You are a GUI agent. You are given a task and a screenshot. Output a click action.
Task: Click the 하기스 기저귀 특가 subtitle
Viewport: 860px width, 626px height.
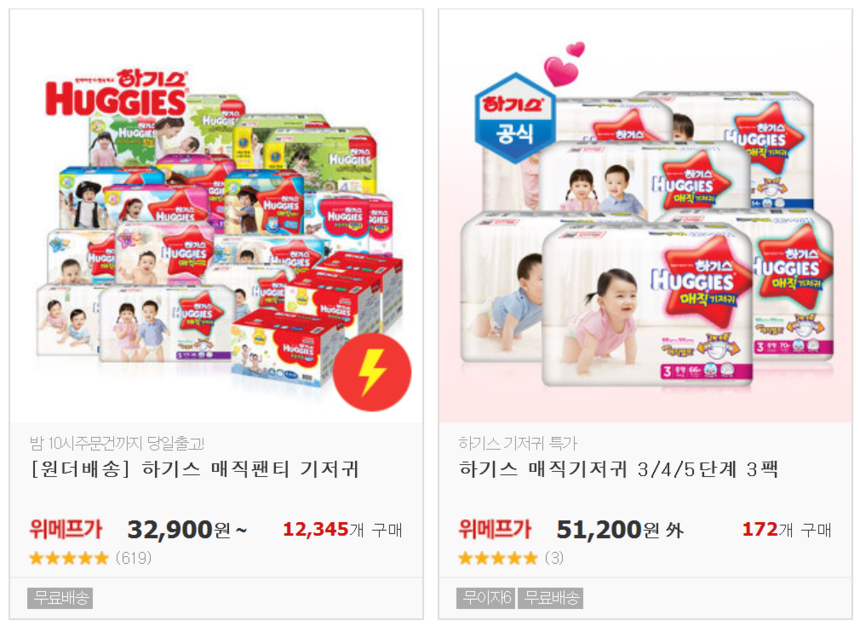pos(518,443)
